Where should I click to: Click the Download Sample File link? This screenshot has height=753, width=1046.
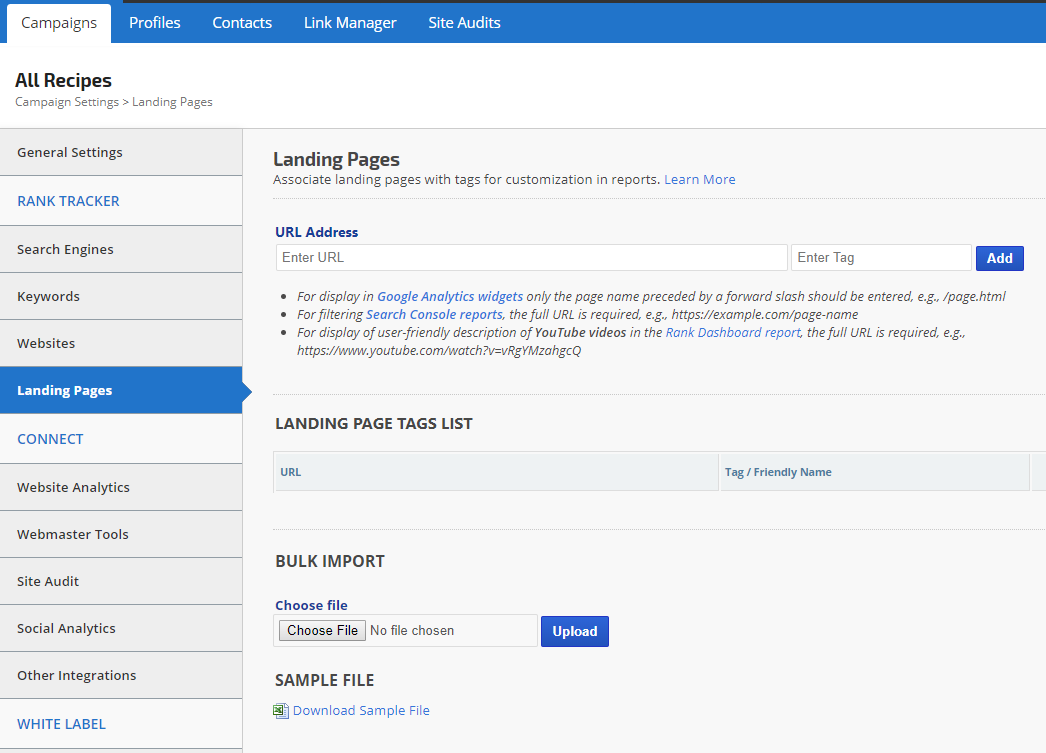coord(361,710)
